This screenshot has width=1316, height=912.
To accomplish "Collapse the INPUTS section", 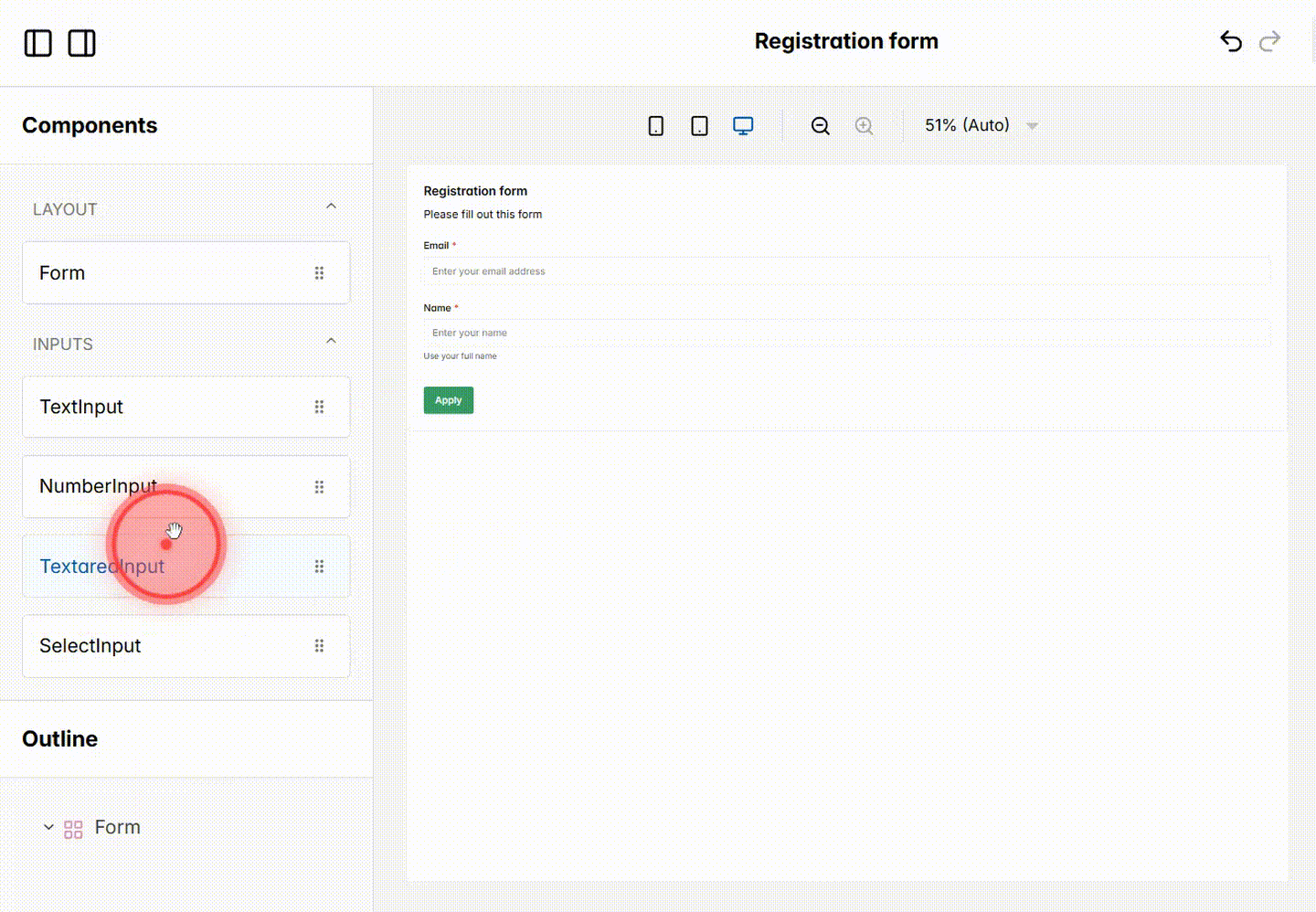I will point(331,340).
